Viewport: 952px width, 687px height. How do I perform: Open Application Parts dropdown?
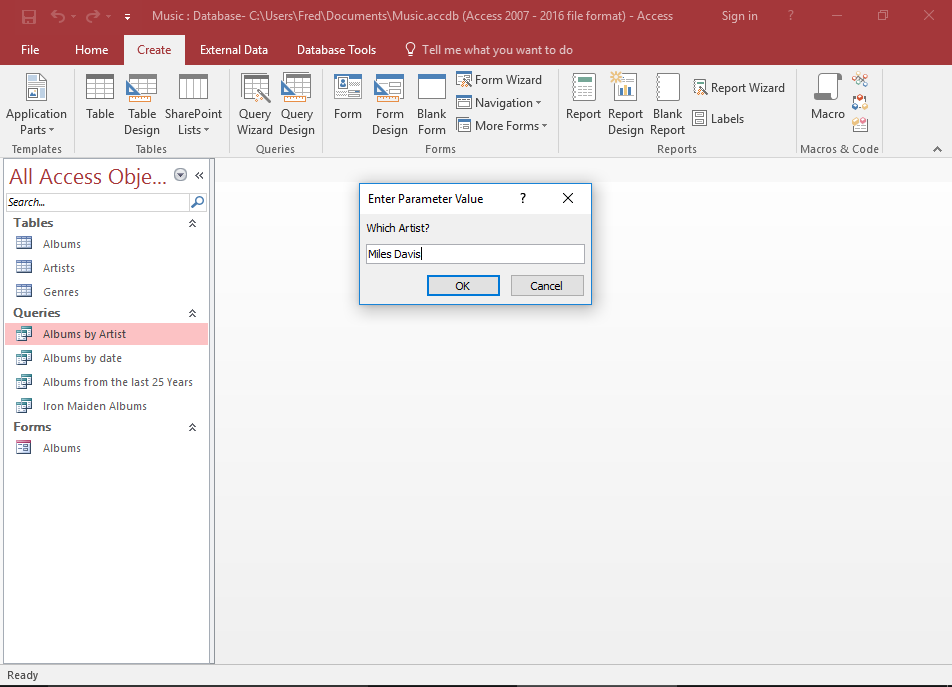pyautogui.click(x=36, y=104)
